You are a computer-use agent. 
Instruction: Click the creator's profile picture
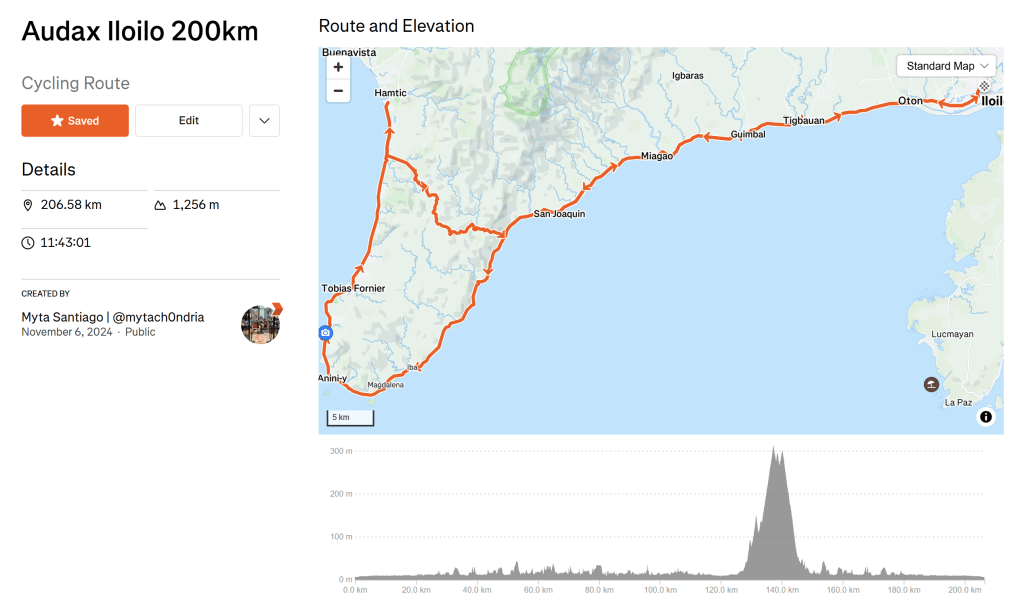(260, 324)
